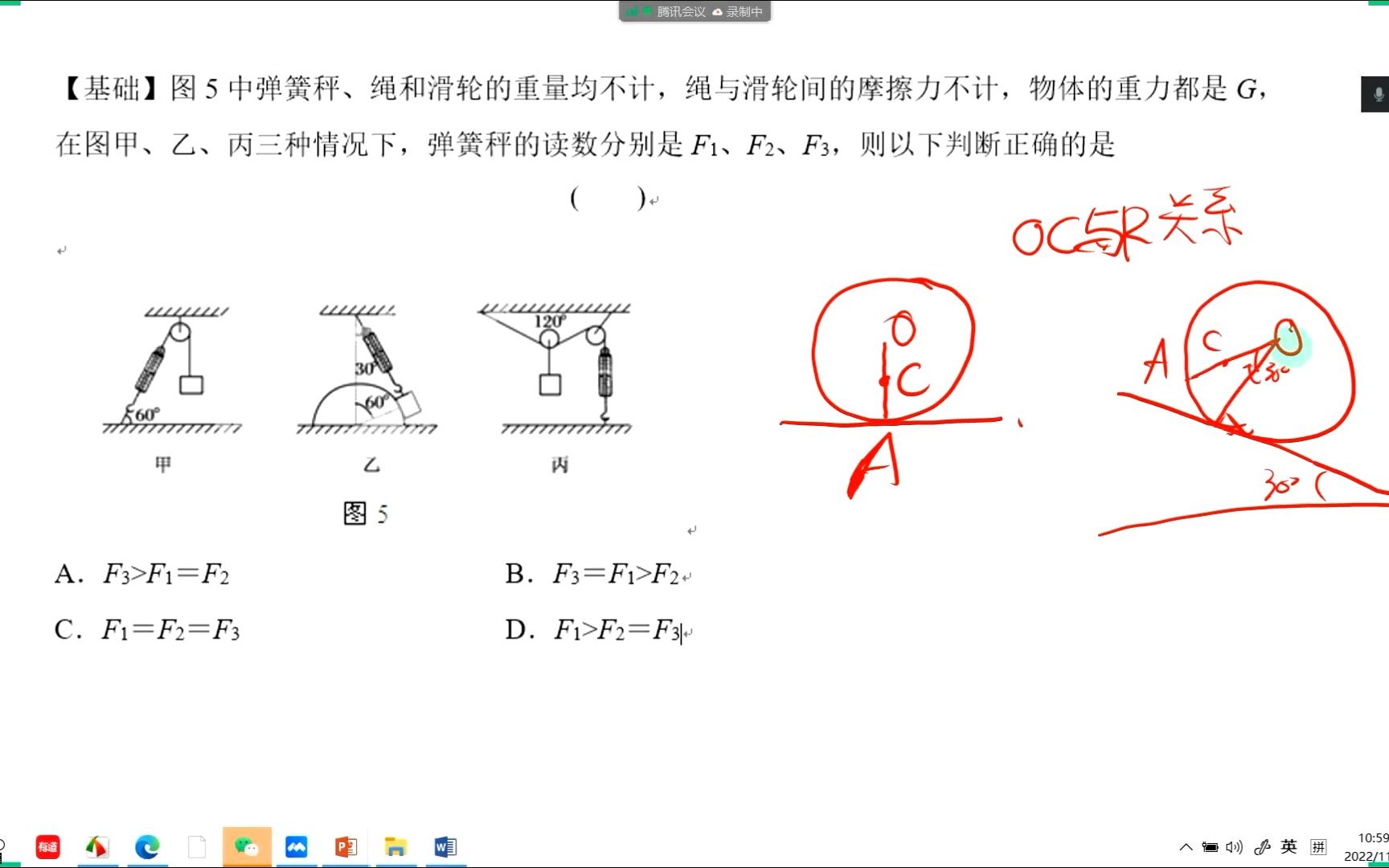Open the volume control in tray
Screen dimensions: 1389x868
point(1235,847)
